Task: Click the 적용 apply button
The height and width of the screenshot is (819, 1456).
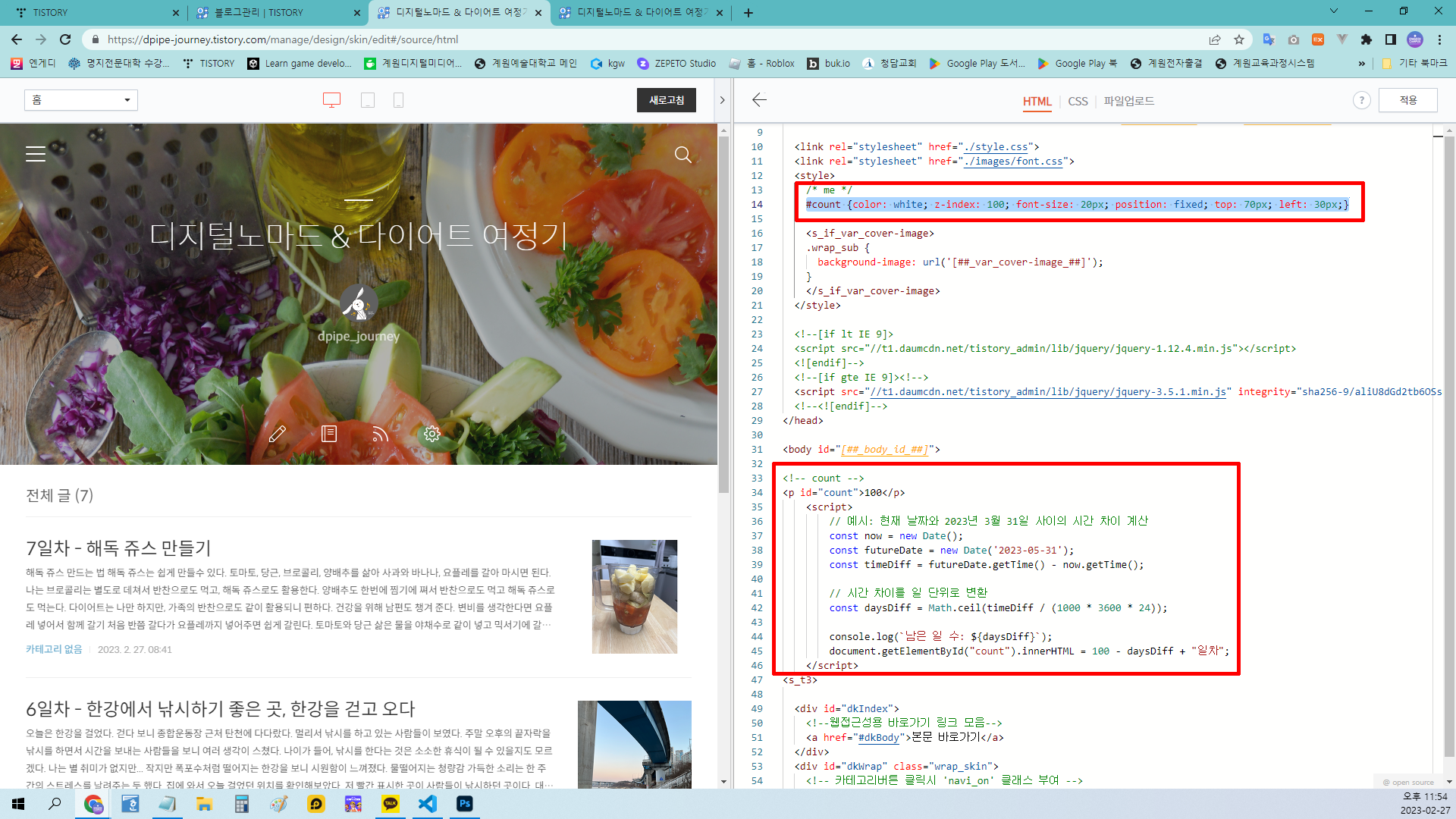Action: coord(1408,100)
